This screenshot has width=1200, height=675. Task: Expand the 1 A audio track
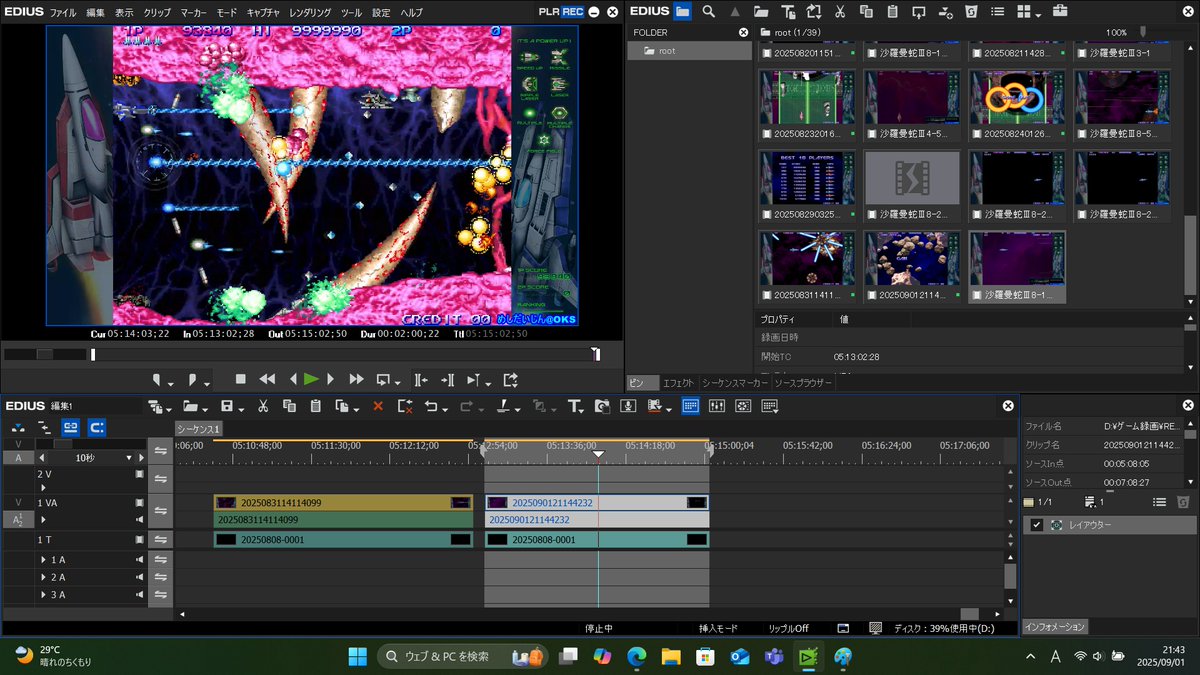point(43,560)
